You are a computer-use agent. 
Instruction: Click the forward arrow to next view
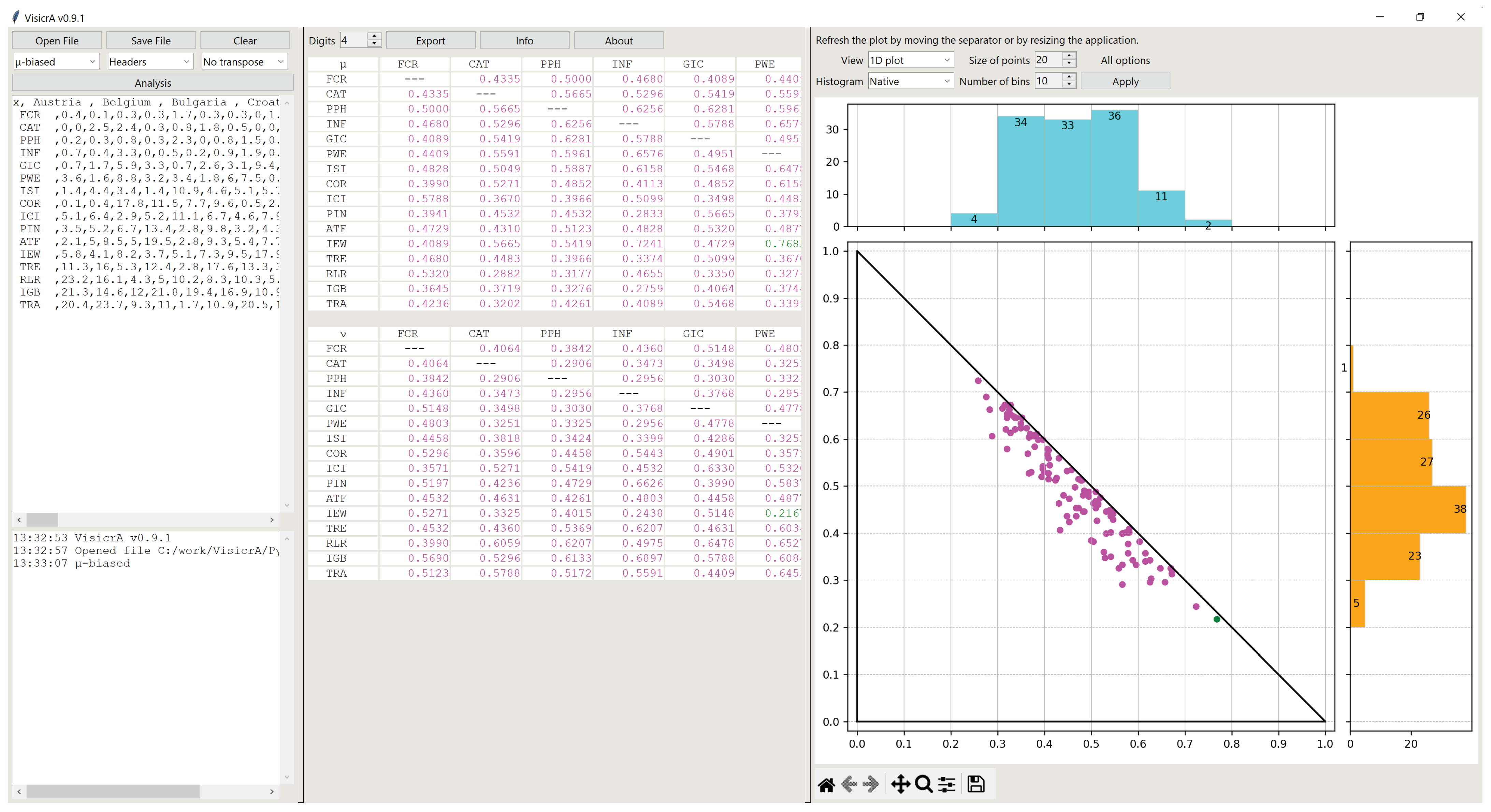tap(870, 785)
